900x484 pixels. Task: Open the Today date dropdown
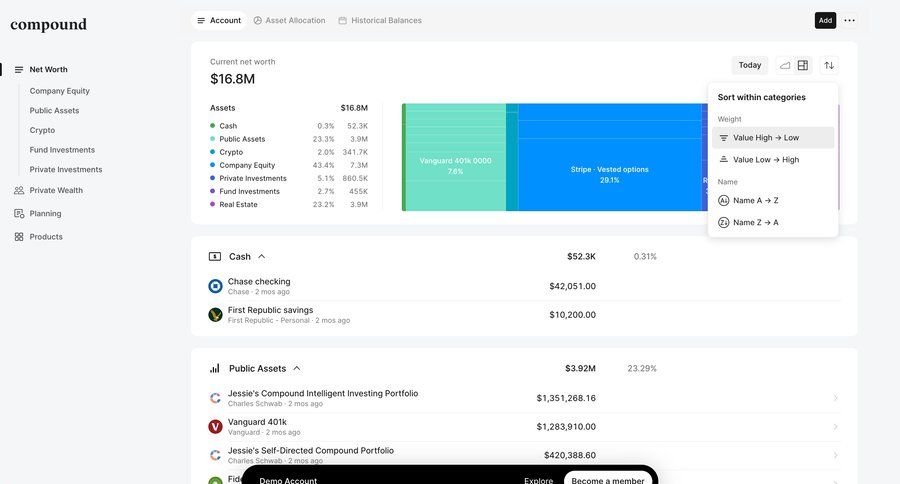pos(749,65)
